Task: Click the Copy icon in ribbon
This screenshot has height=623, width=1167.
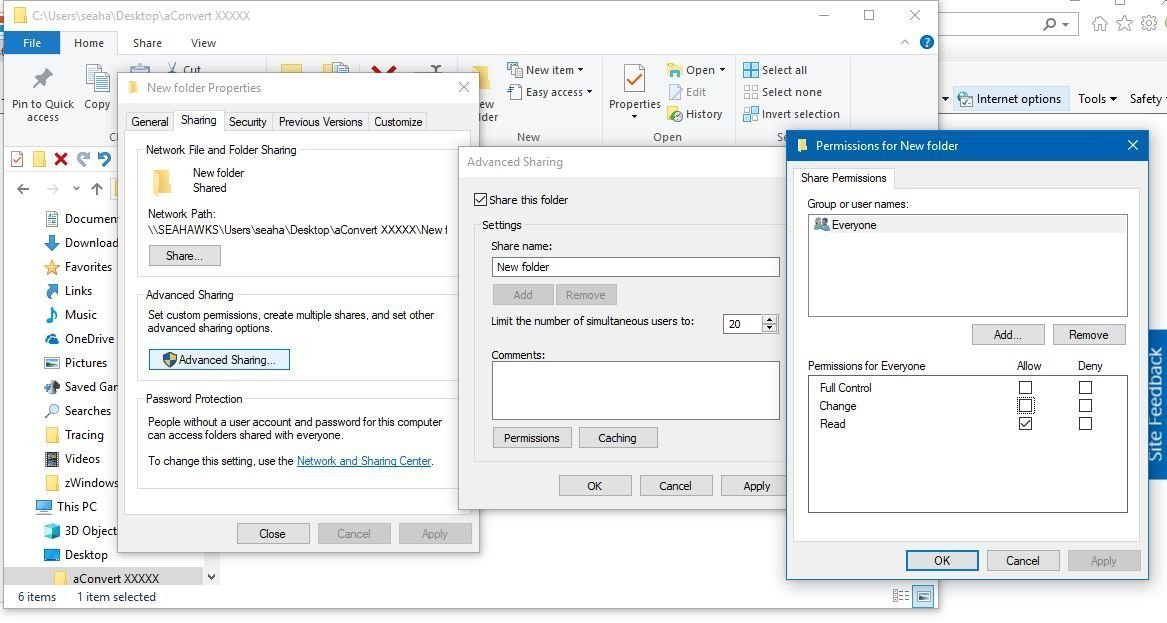Action: [97, 79]
